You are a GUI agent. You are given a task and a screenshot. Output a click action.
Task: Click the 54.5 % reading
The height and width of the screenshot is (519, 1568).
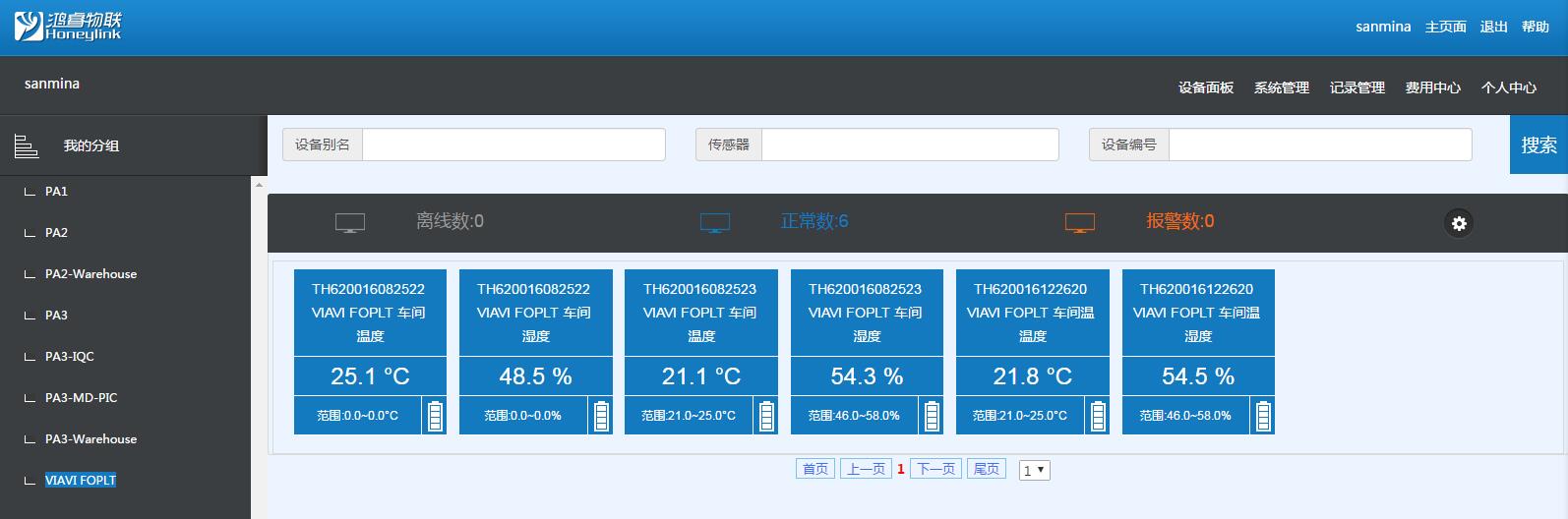point(1198,376)
